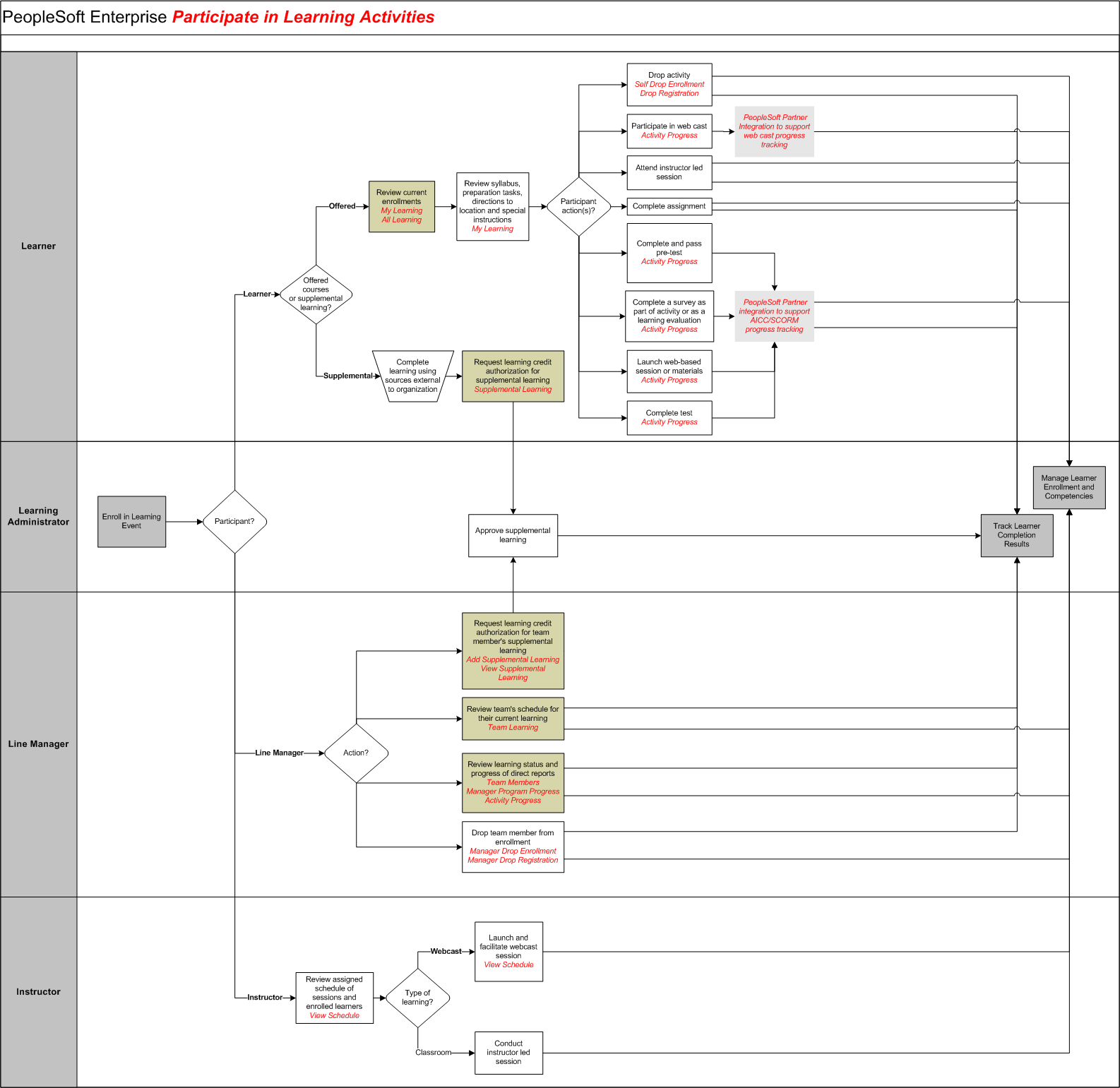Click the "Webcast" connector label
This screenshot has height=1088, width=1120.
[x=446, y=952]
